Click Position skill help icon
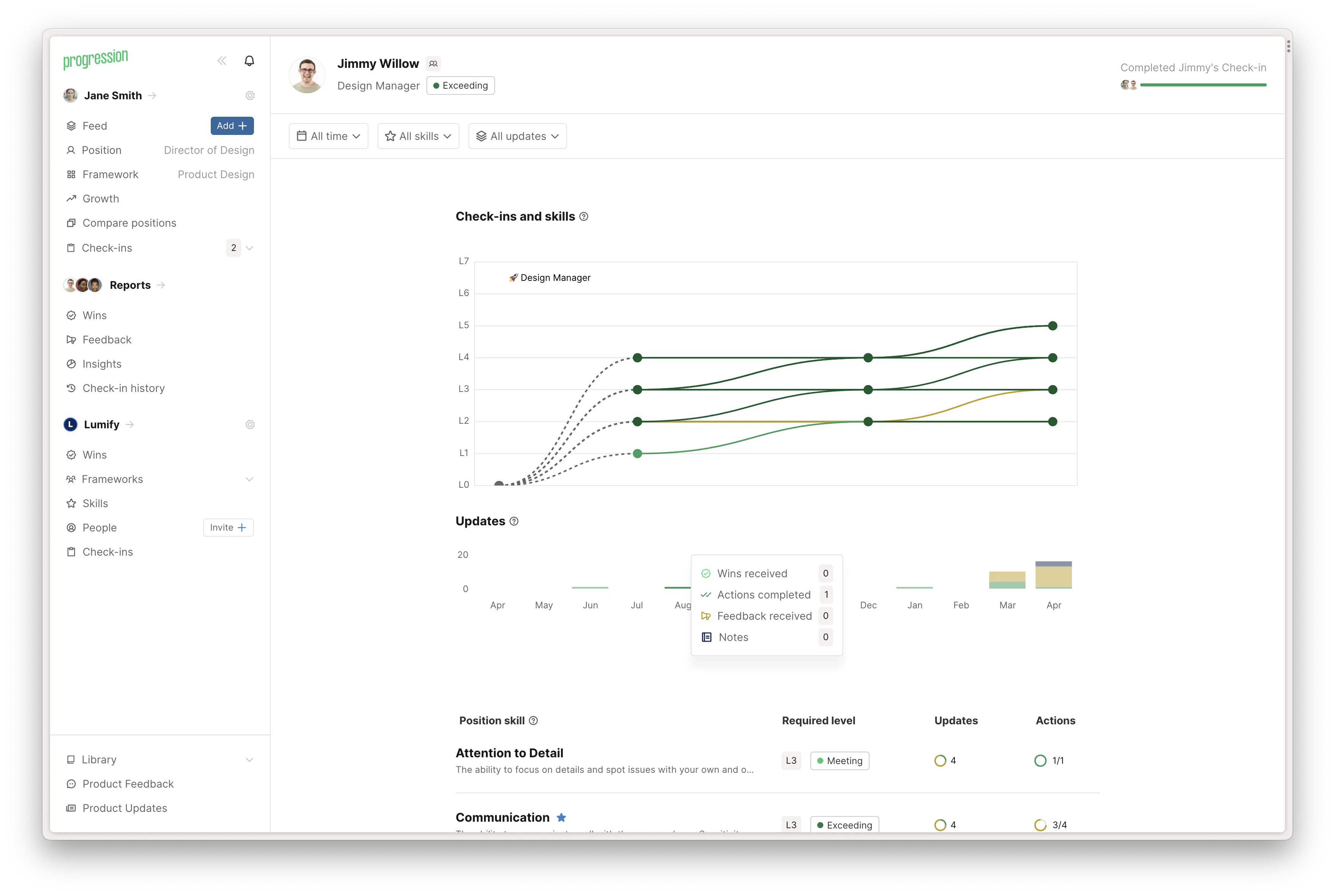This screenshot has height=896, width=1335. 533,721
